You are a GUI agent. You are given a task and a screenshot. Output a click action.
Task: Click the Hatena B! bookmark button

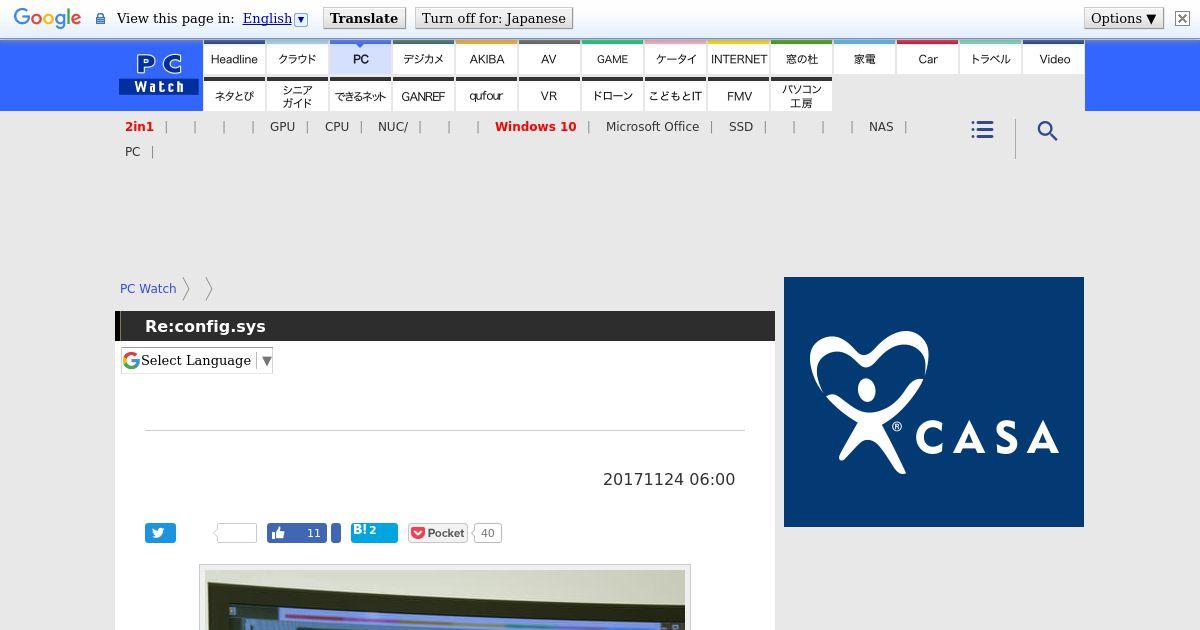374,532
